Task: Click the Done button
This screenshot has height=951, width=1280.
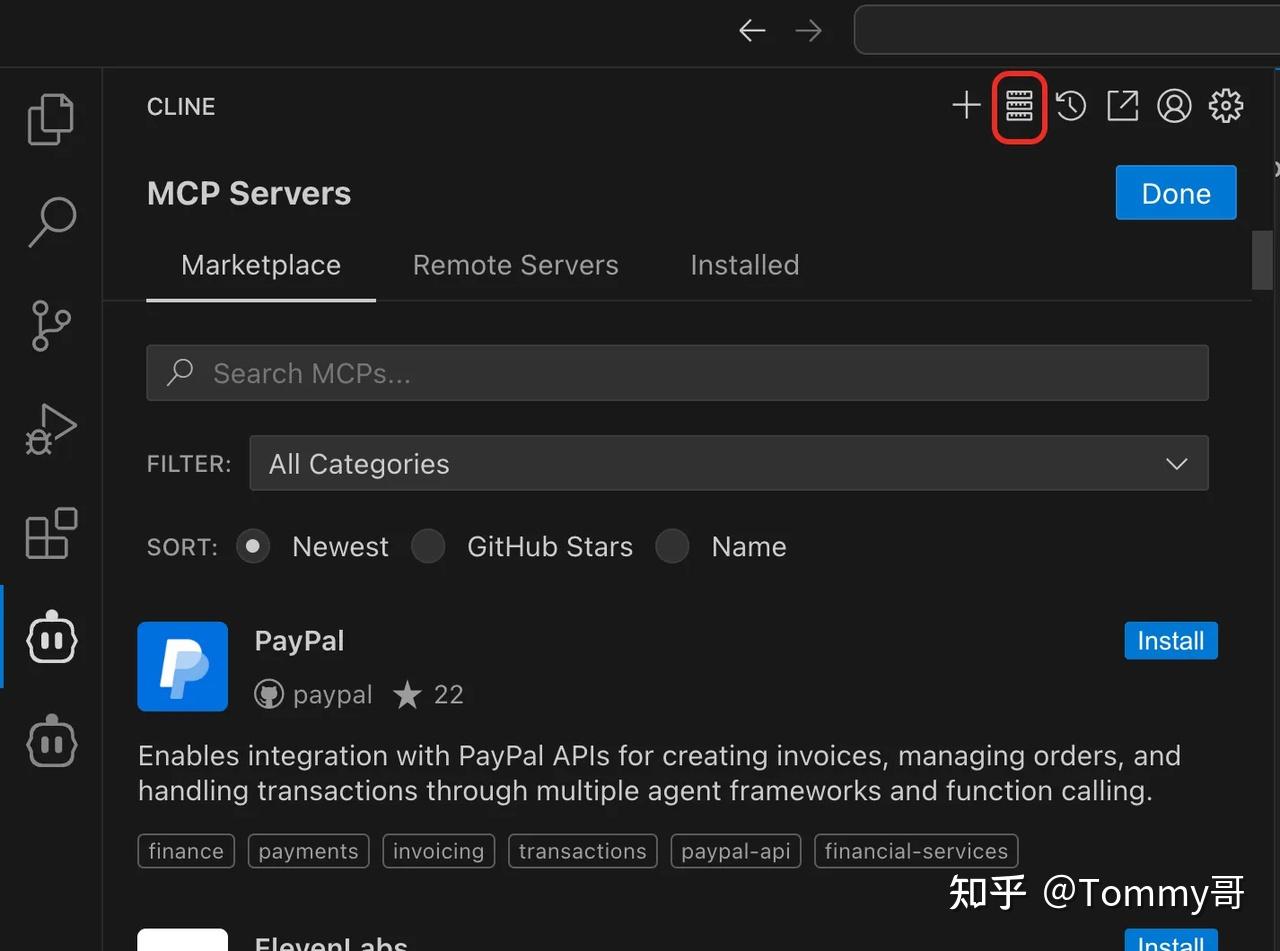Action: tap(1176, 192)
